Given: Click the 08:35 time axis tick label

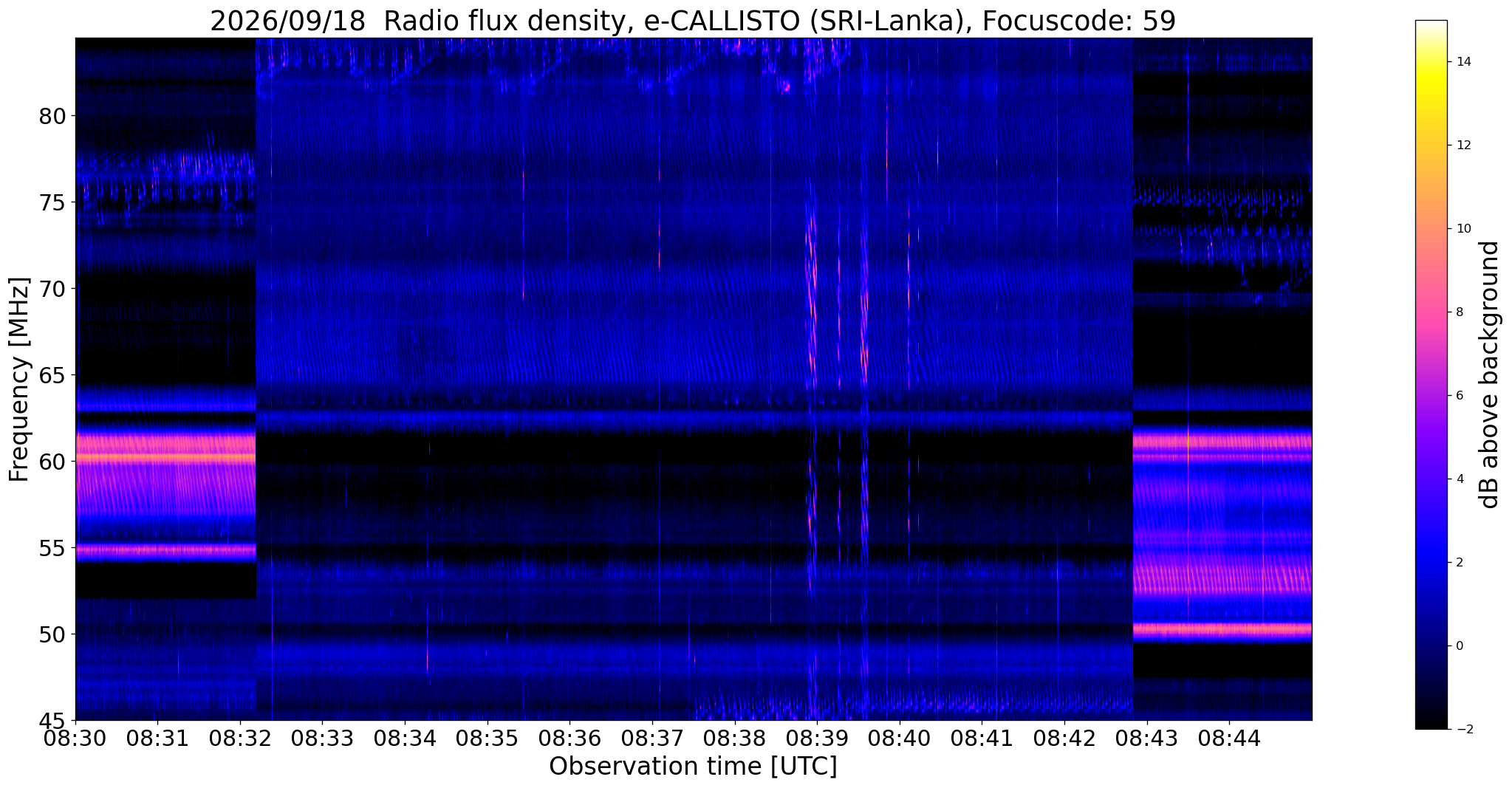Looking at the screenshot, I should pos(487,738).
